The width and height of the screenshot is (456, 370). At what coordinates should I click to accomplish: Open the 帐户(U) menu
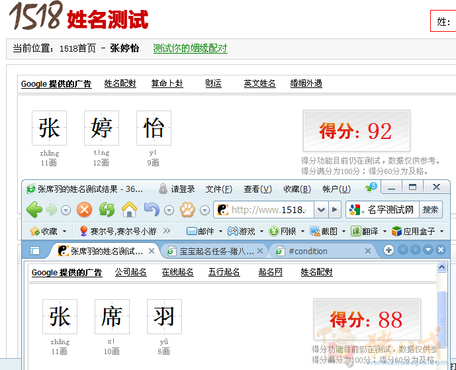click(336, 189)
